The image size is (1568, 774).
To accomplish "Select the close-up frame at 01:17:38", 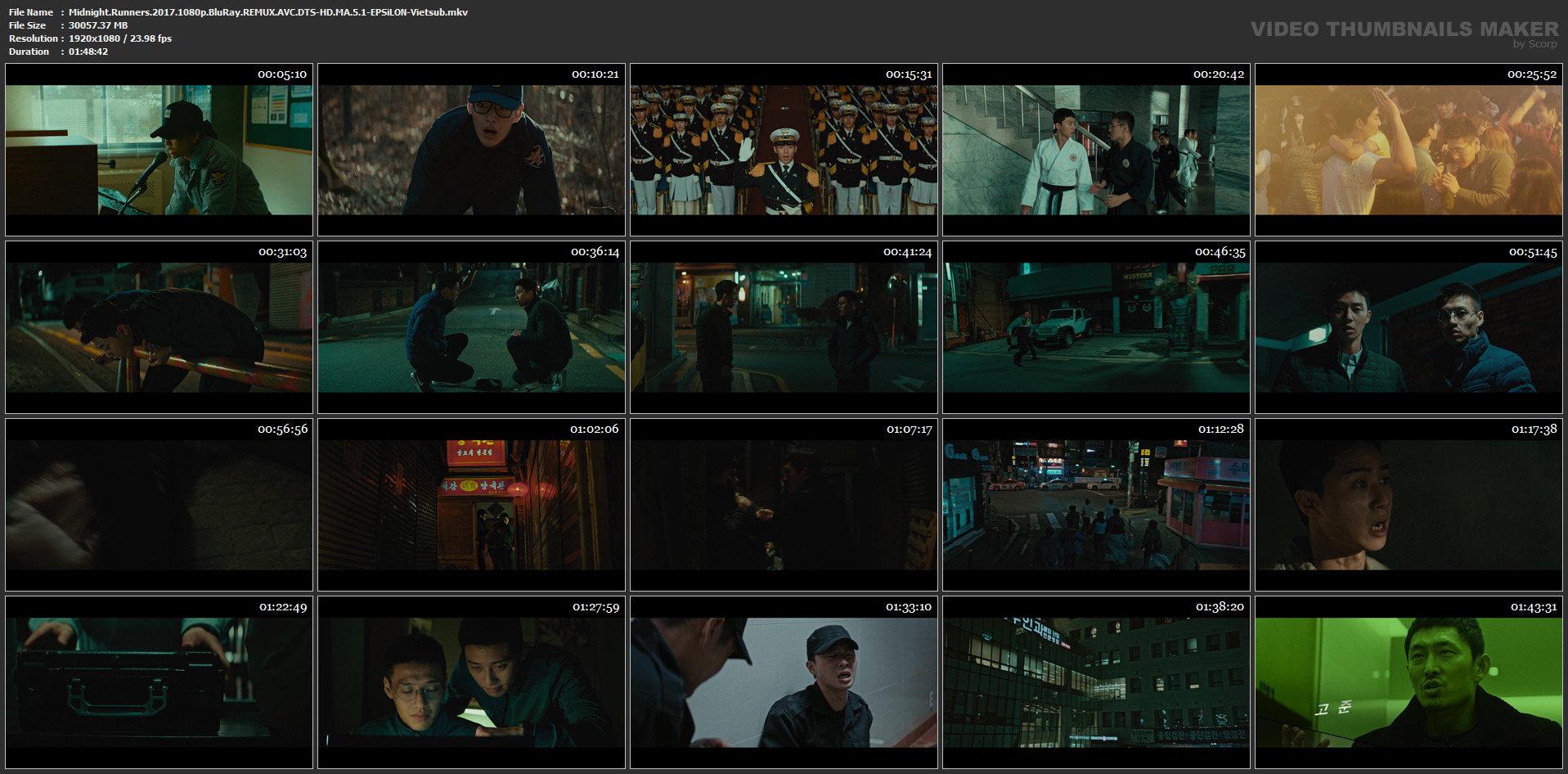I will (1409, 505).
